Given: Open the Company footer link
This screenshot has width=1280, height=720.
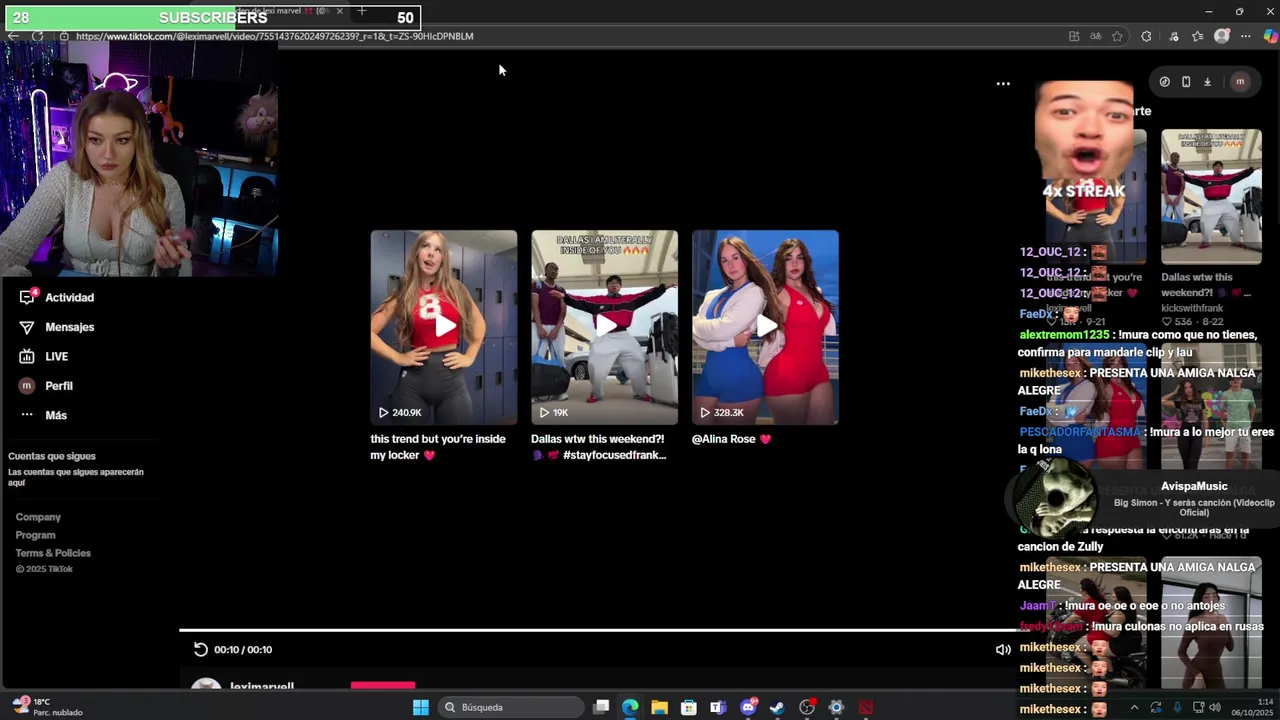Looking at the screenshot, I should [x=38, y=517].
